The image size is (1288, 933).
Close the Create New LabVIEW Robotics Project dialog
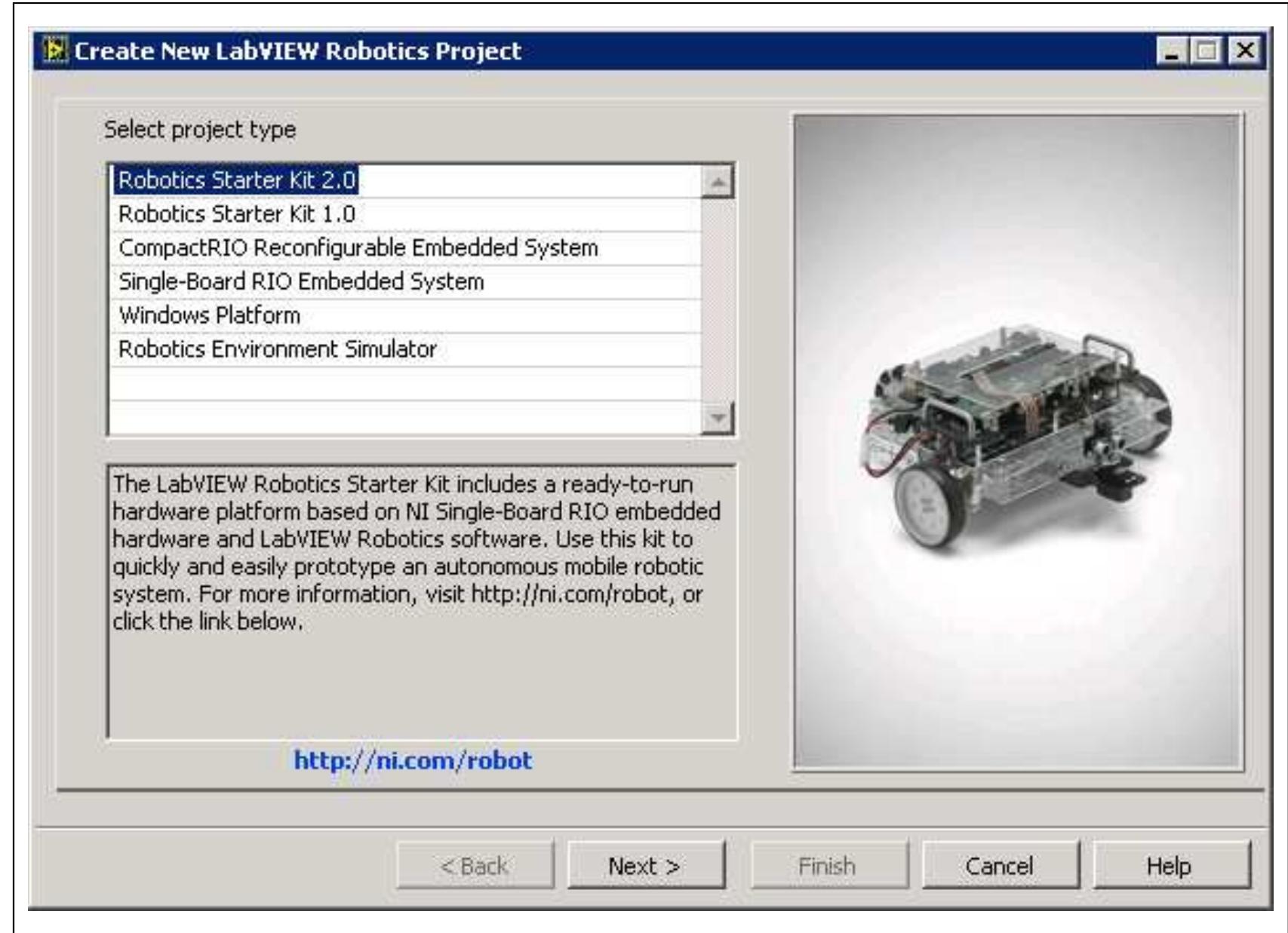tap(1245, 51)
